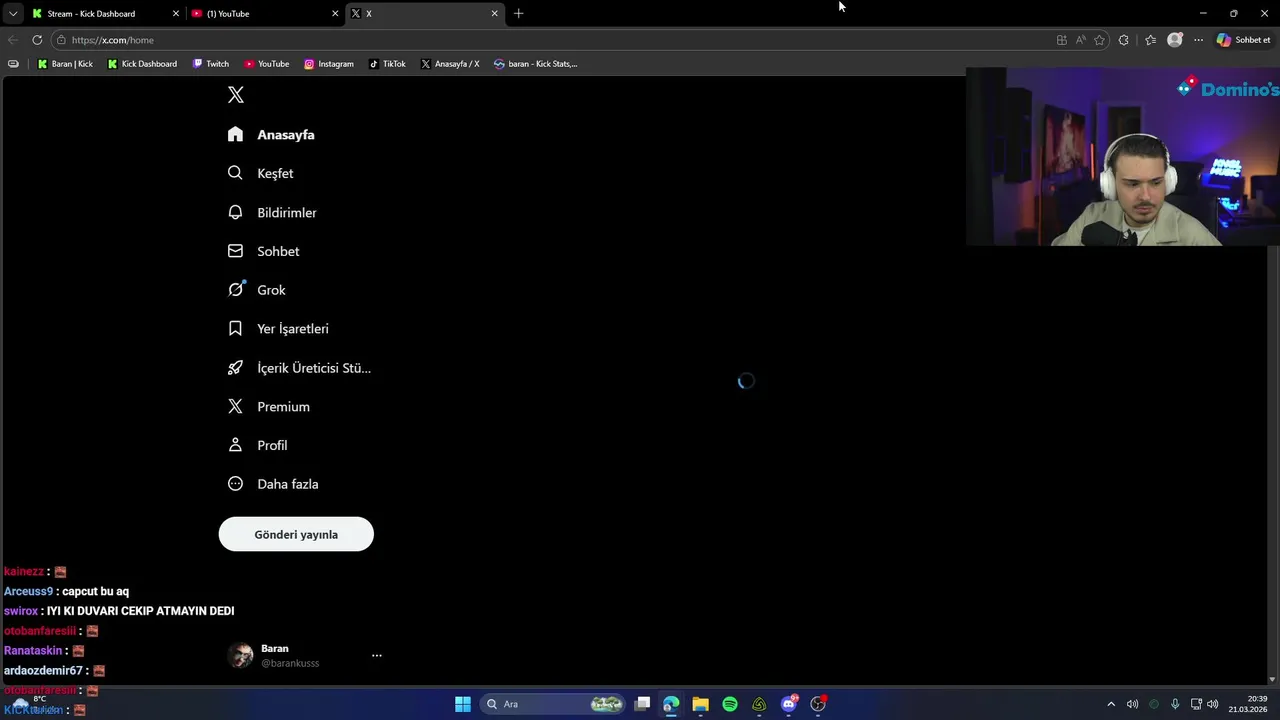Open OBS Studio from taskbar
The height and width of the screenshot is (720, 1280).
(818, 704)
